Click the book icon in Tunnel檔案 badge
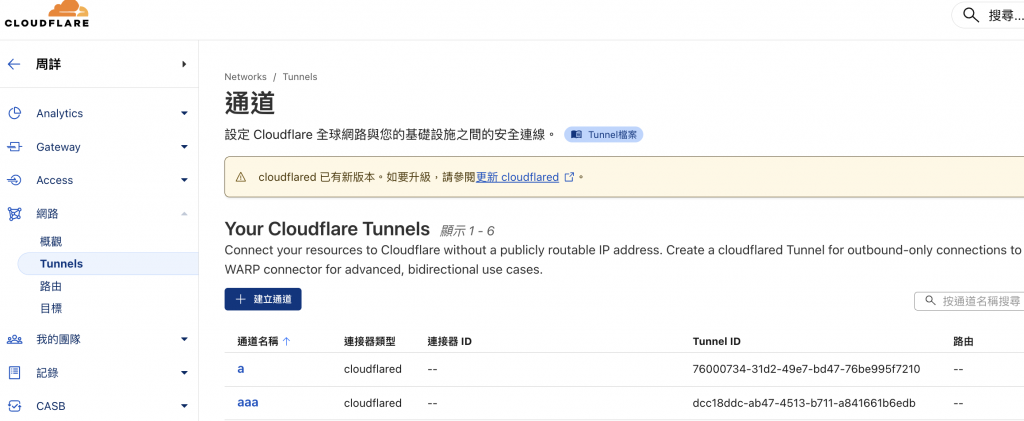 [x=576, y=134]
